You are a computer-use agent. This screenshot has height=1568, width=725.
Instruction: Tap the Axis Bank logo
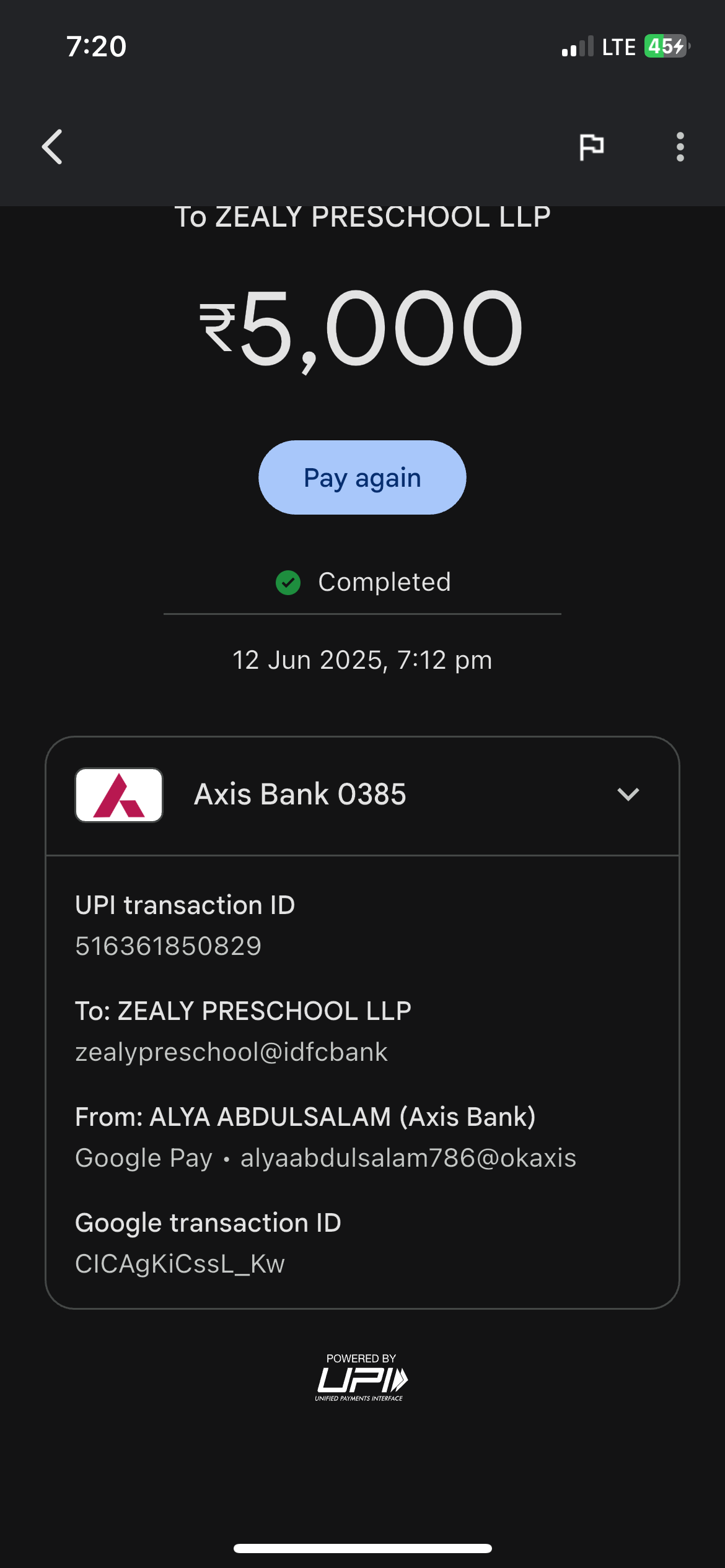point(119,795)
